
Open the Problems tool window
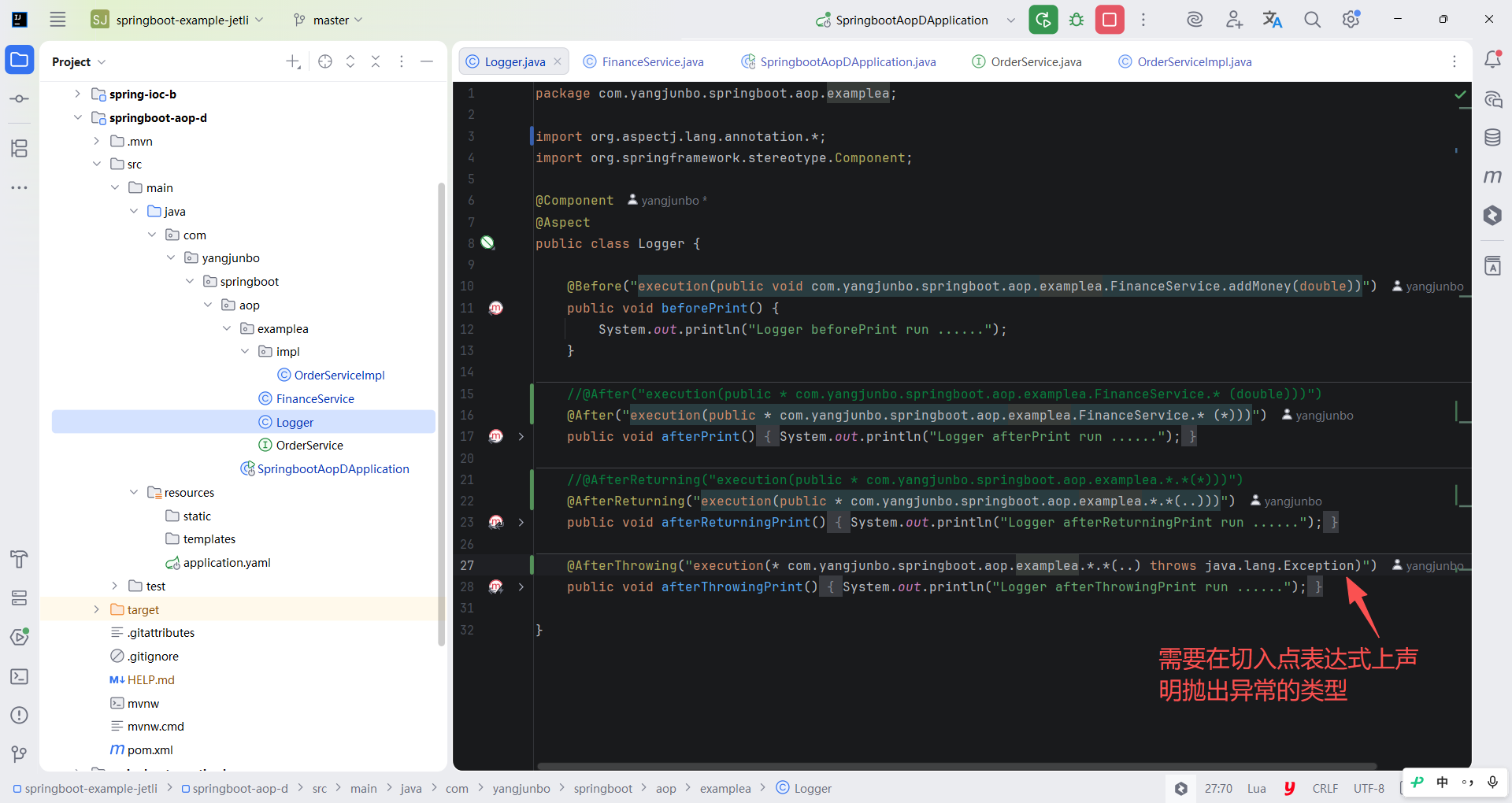[x=20, y=715]
